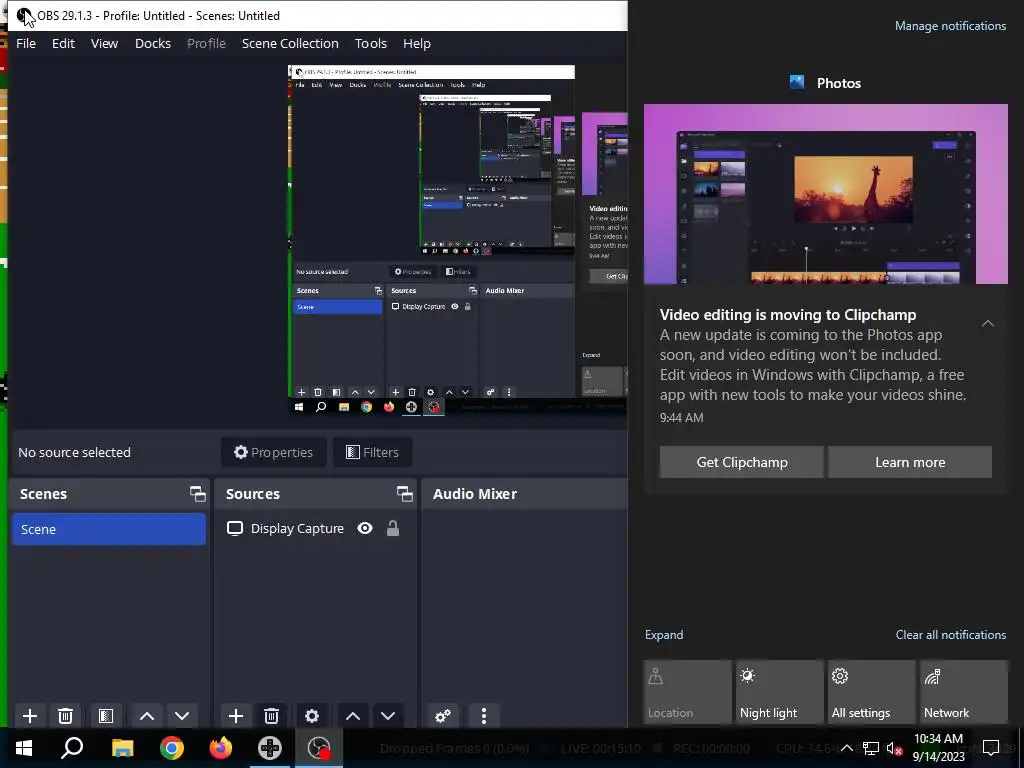The width and height of the screenshot is (1024, 768).
Task: Open the Tools menu
Action: 371,43
